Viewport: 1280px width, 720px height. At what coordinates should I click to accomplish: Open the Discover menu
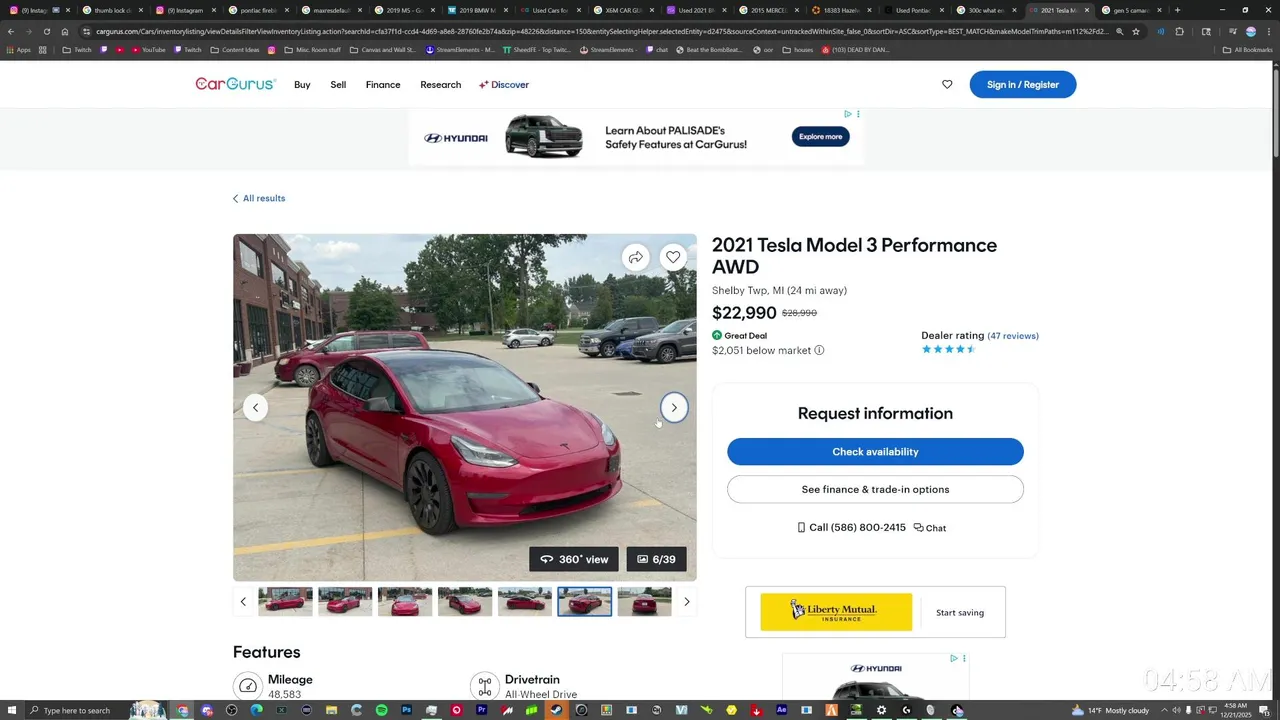coord(504,84)
